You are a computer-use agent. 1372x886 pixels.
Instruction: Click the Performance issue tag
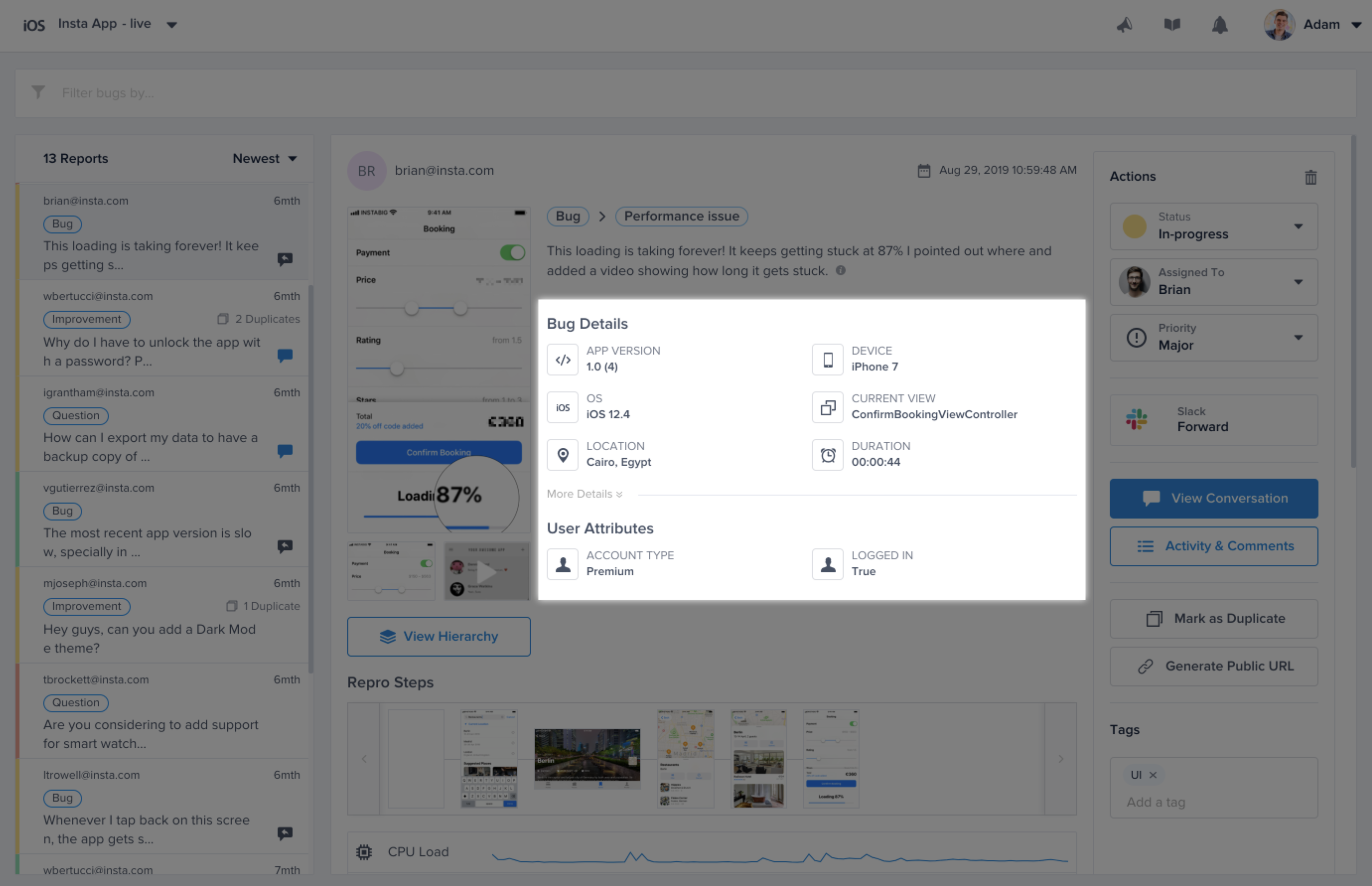[x=681, y=216]
